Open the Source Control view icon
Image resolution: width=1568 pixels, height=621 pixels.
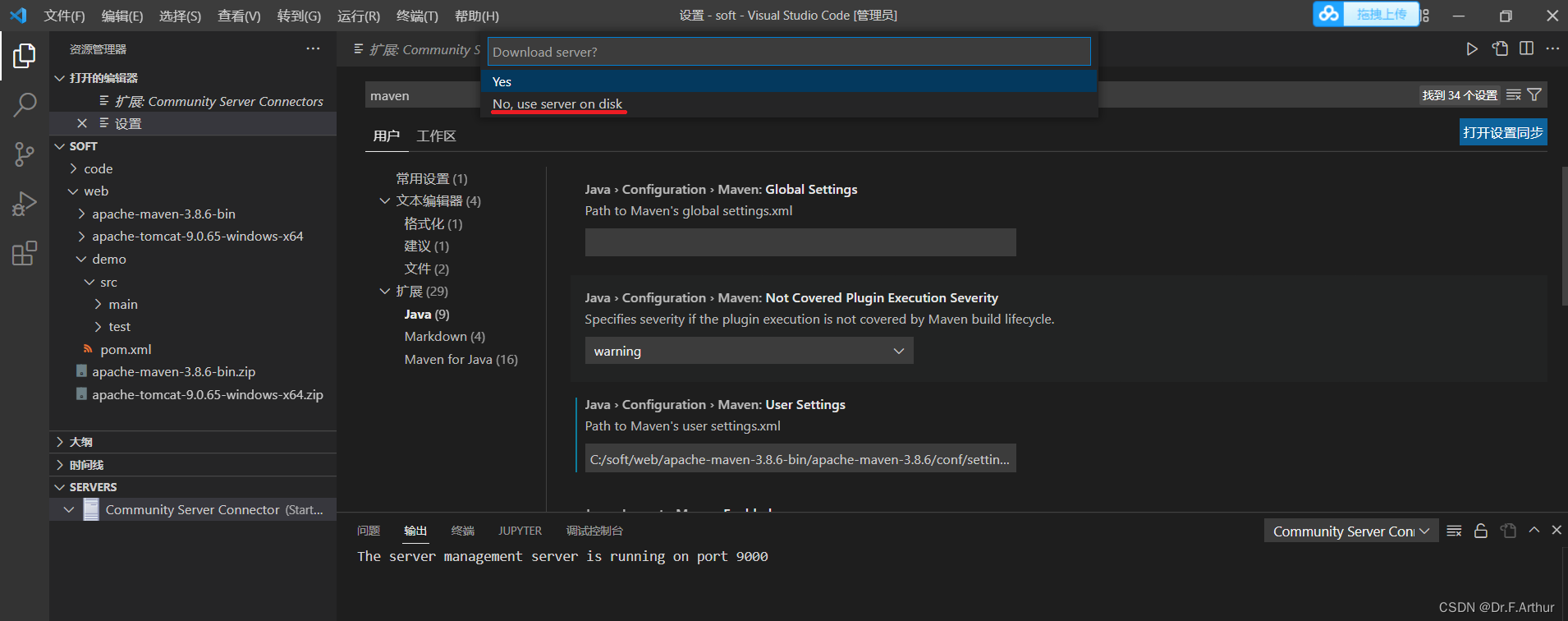(24, 154)
